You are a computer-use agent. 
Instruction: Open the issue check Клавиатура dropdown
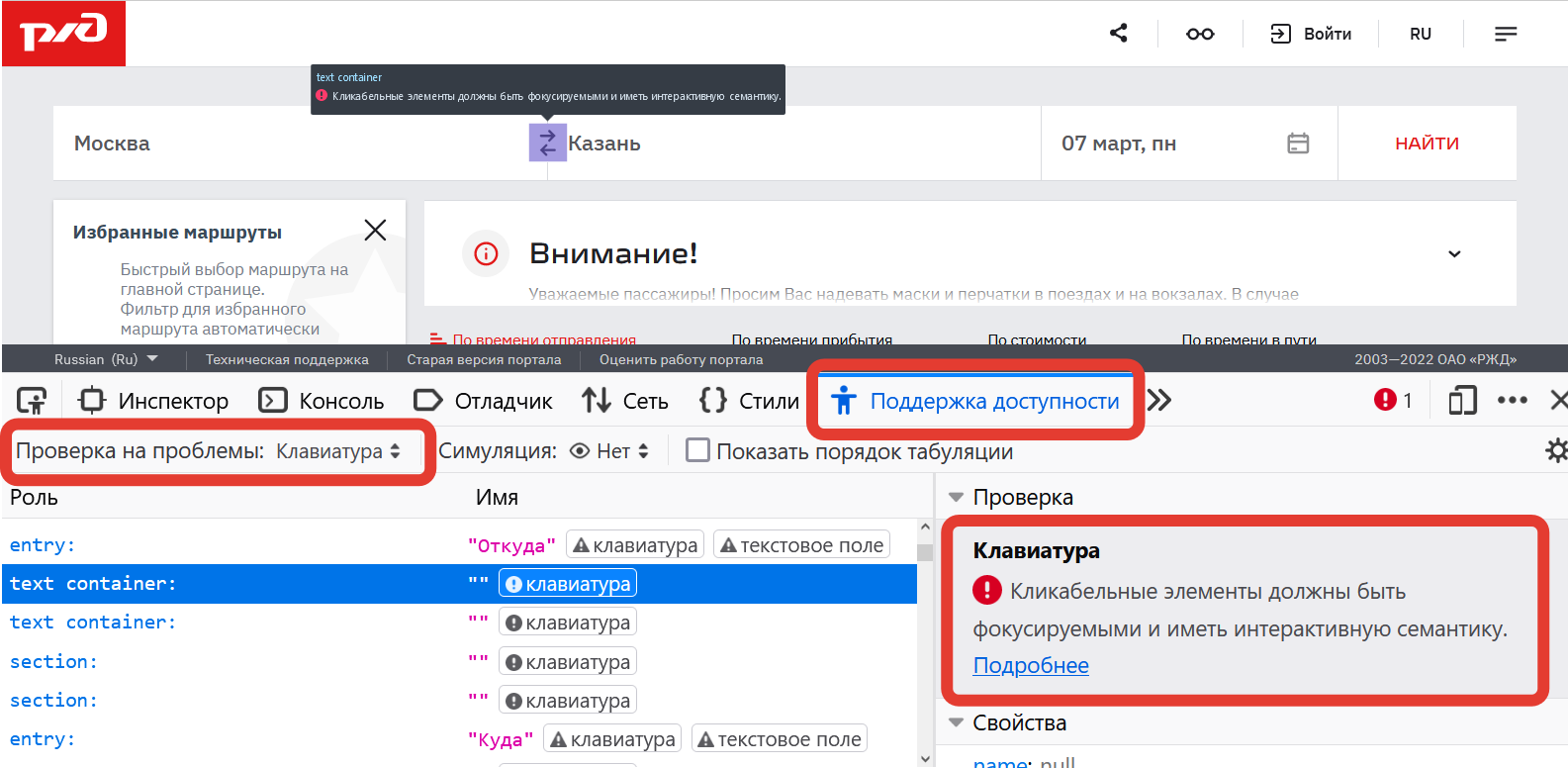338,451
